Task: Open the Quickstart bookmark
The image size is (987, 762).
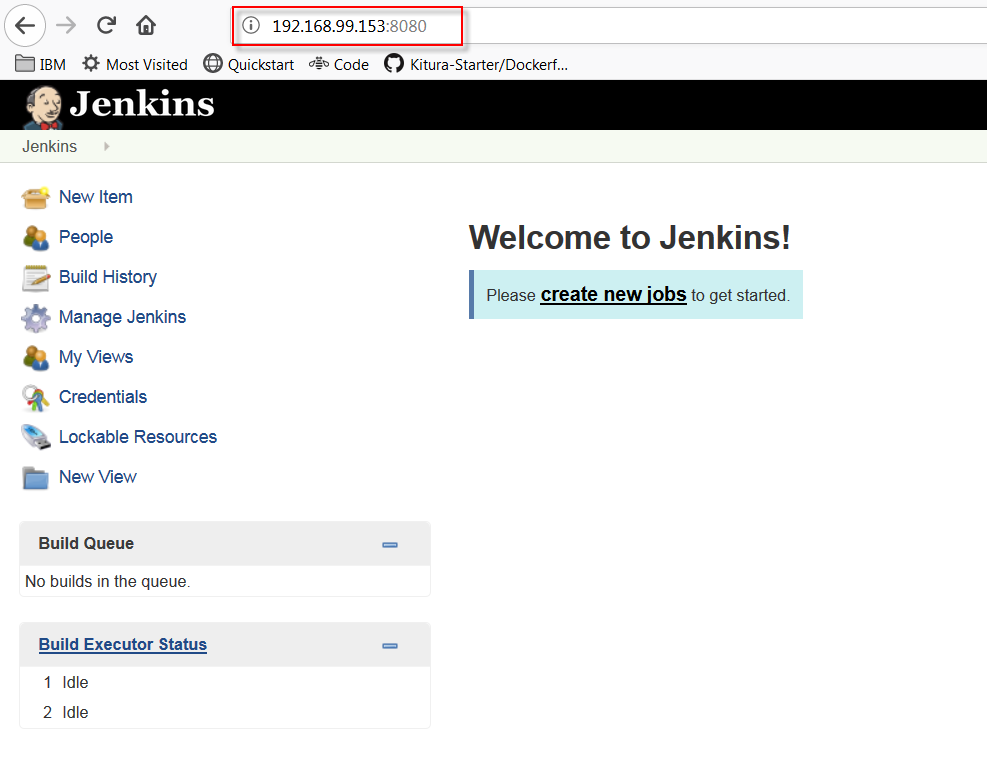Action: tap(249, 64)
